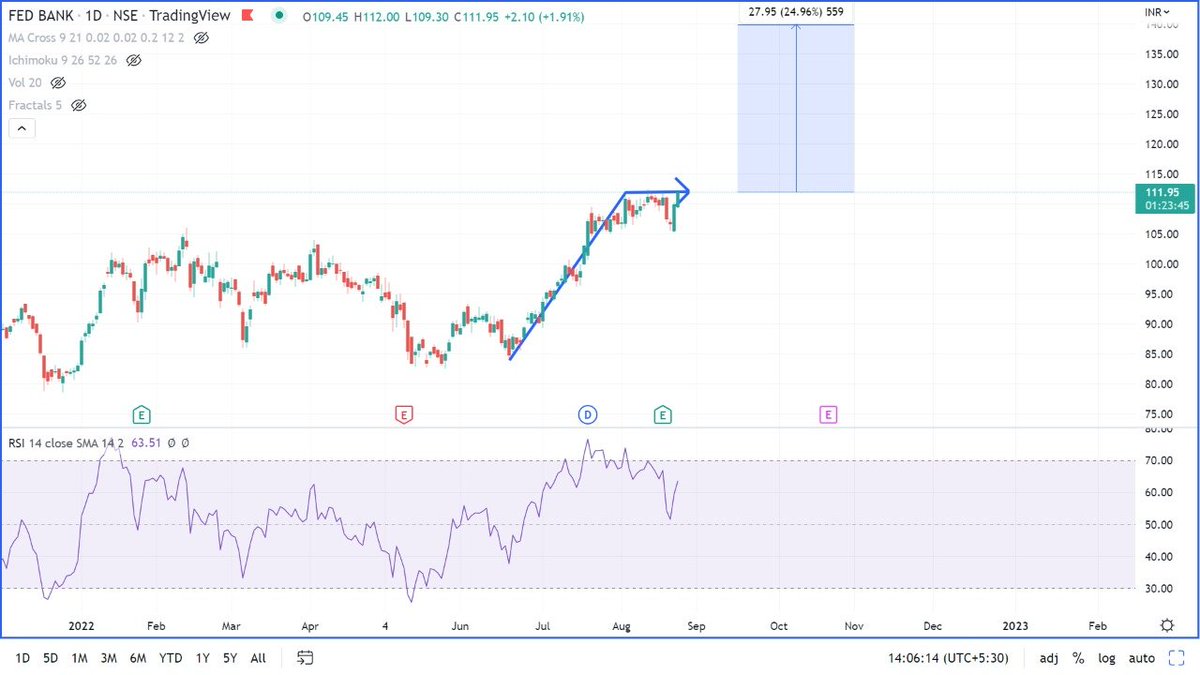Unhide the Vol 20 indicator

pyautogui.click(x=58, y=82)
